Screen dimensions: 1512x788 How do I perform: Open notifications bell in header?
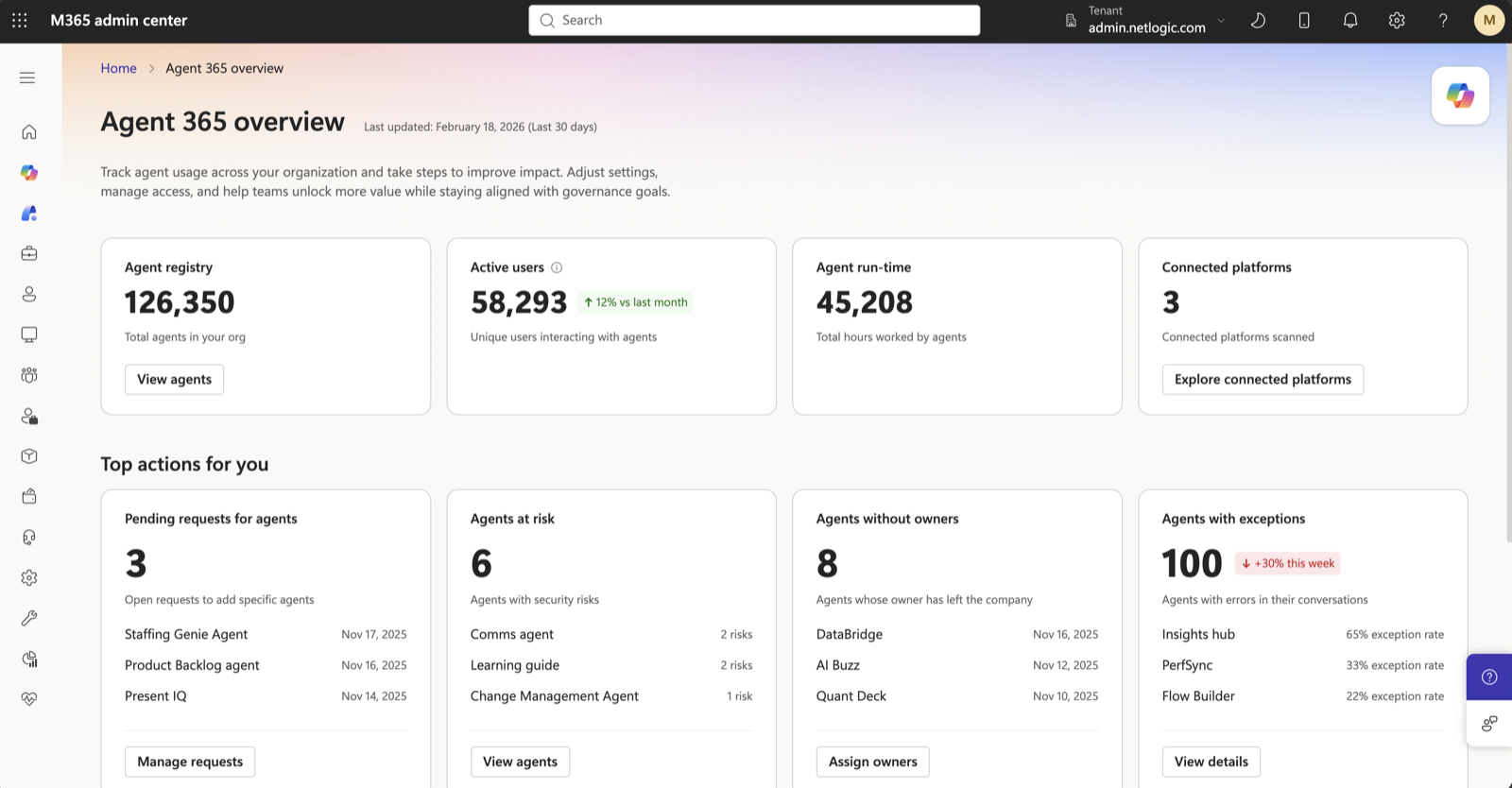point(1350,20)
